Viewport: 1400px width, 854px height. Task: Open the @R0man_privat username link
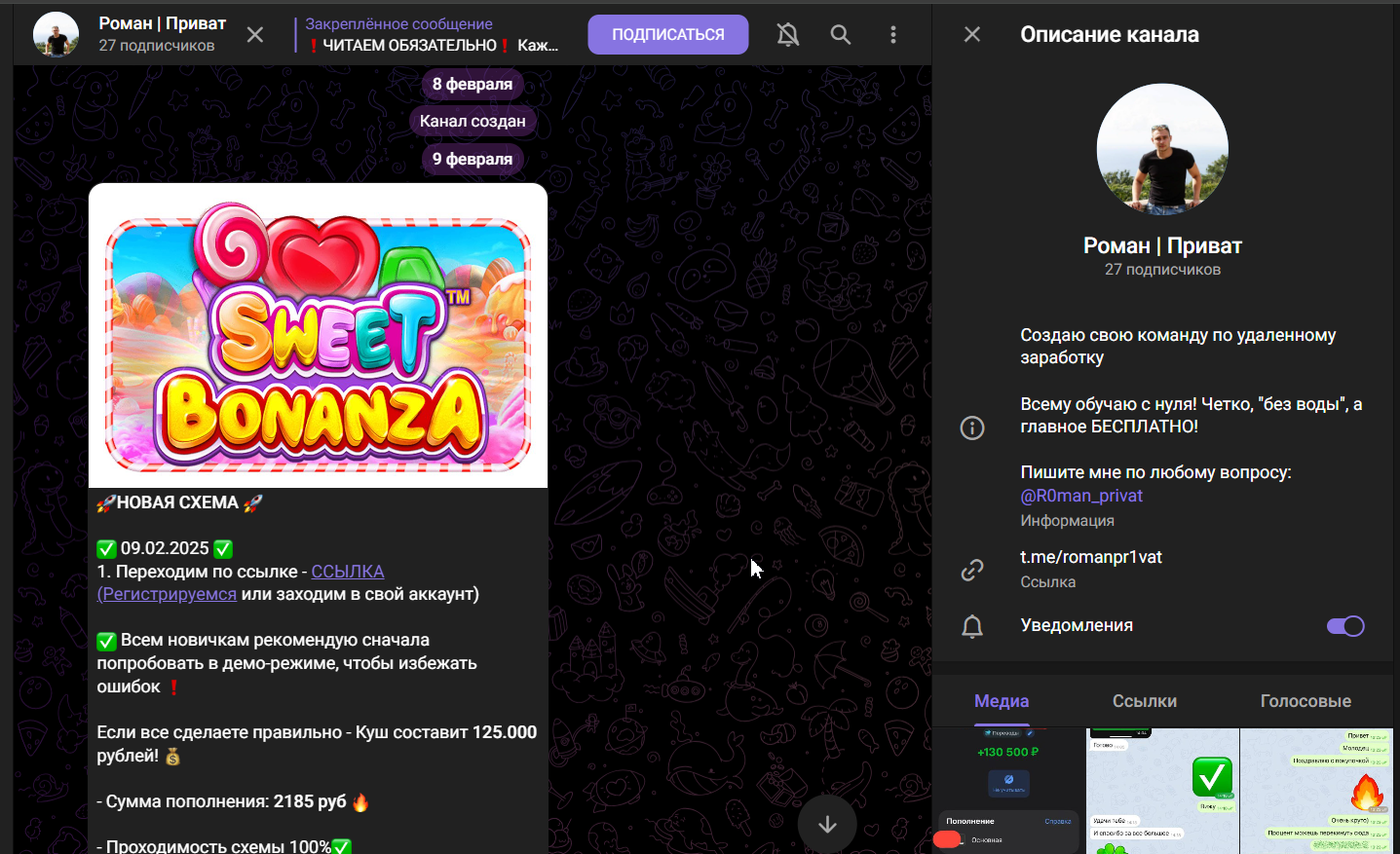(x=1081, y=496)
